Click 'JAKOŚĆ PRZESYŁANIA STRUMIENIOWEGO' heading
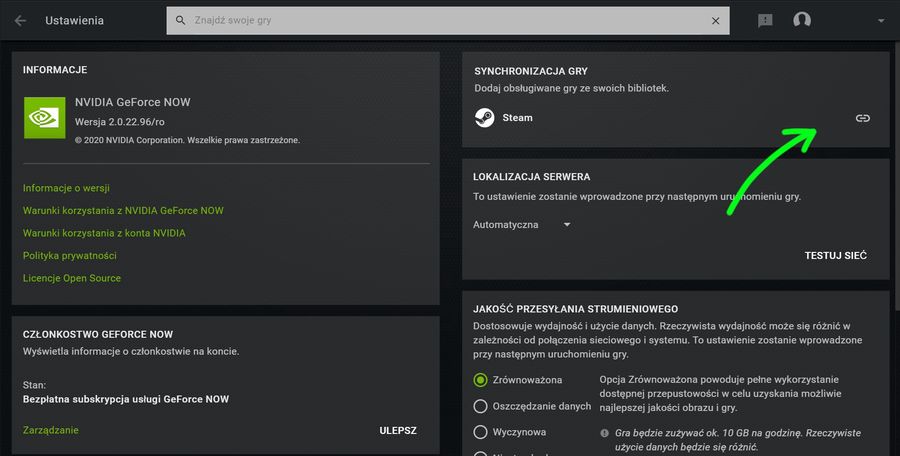Screen dimensions: 900x456 click(x=576, y=309)
